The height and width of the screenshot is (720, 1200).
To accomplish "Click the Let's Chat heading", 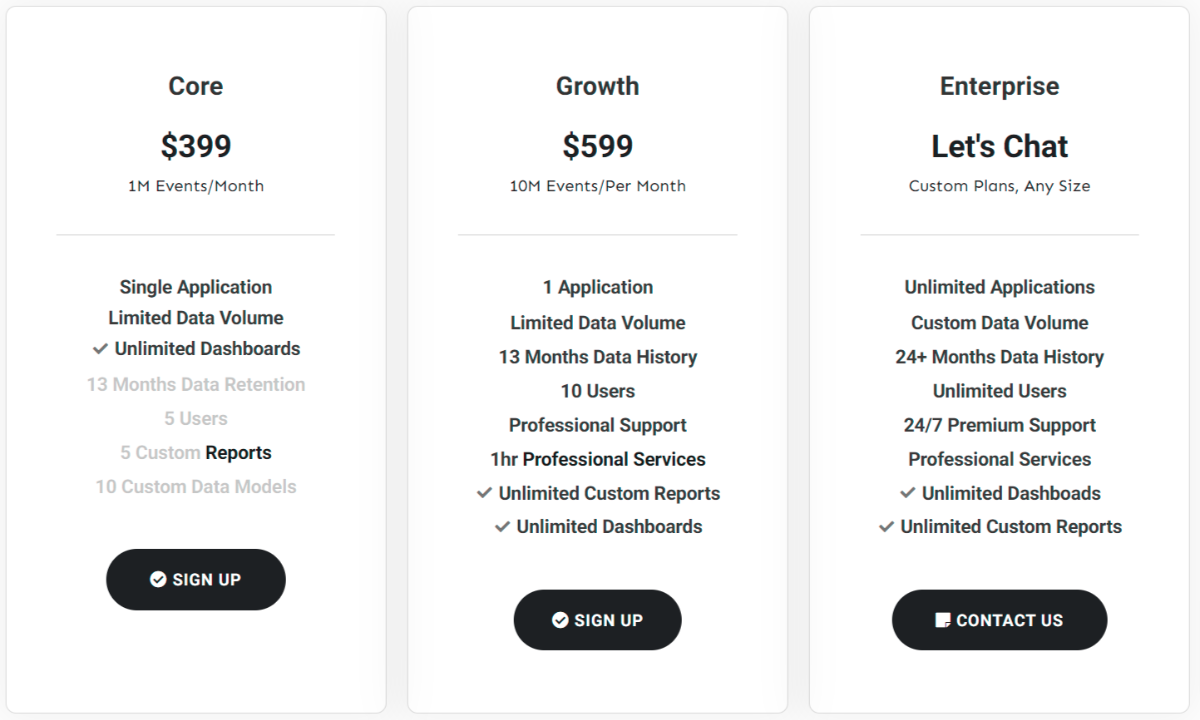I will (x=1000, y=146).
